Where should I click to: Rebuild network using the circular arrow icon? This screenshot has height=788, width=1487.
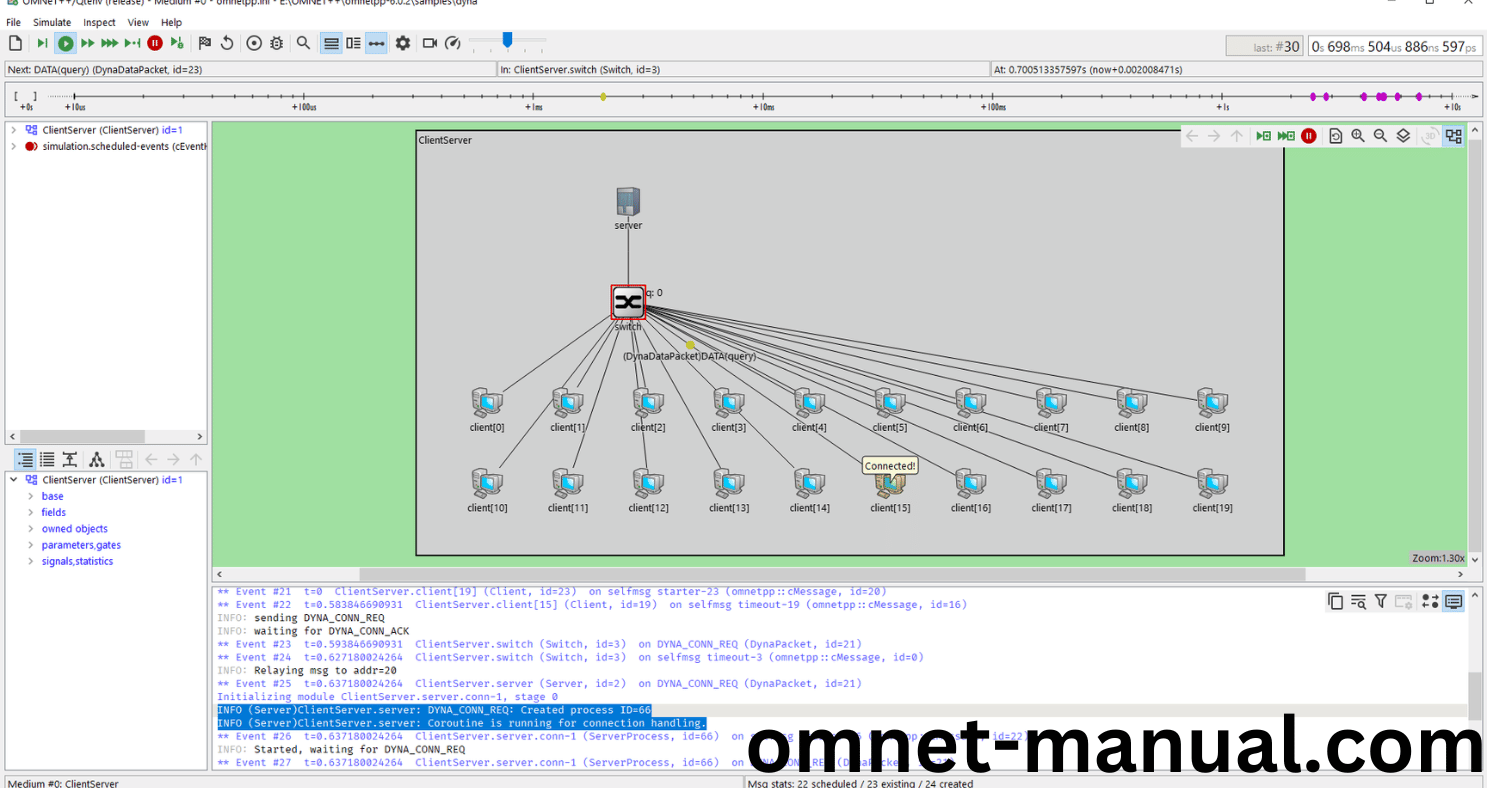point(227,43)
